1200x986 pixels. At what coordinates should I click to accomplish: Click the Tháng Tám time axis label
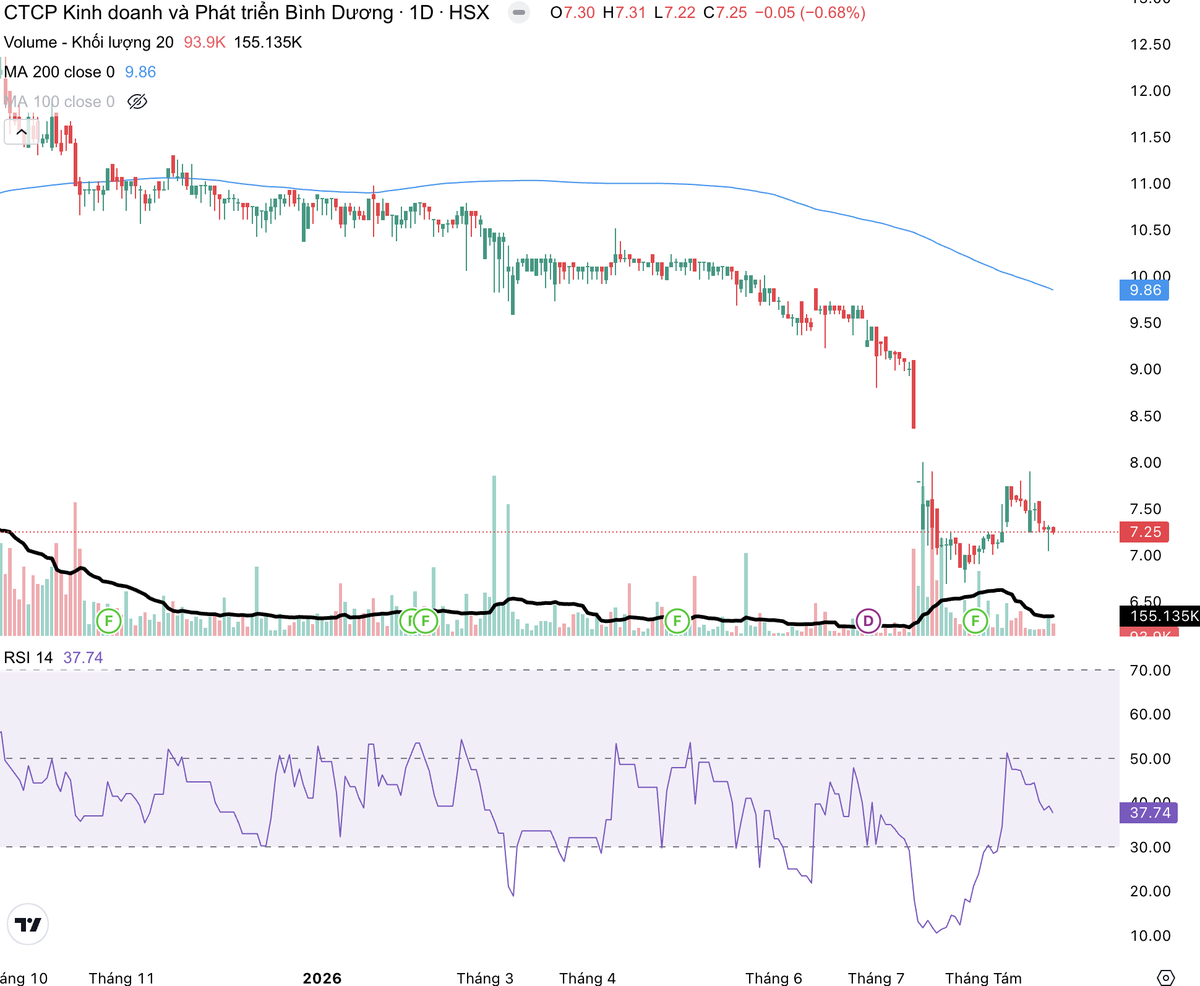coord(985,977)
